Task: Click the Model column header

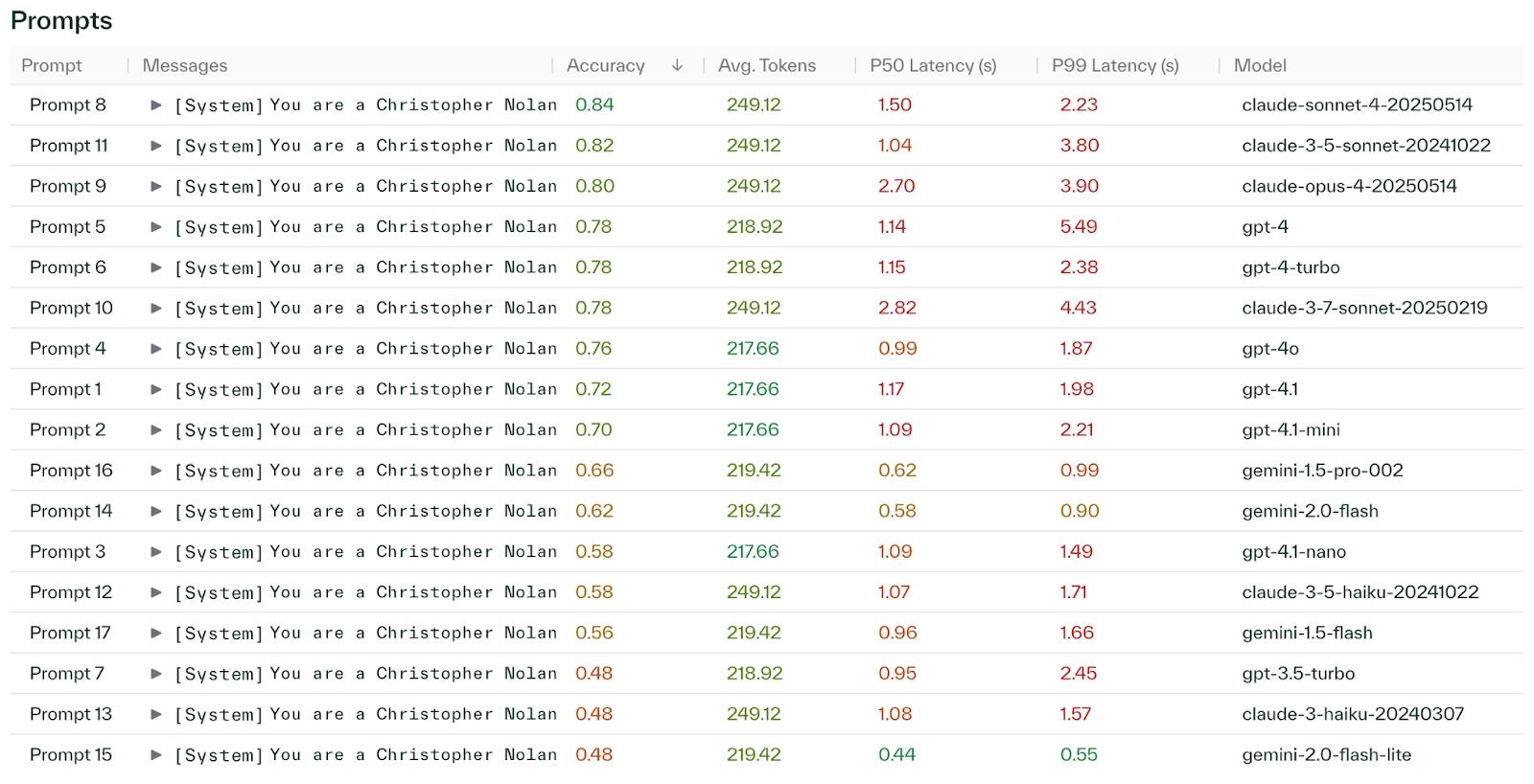Action: coord(1259,65)
